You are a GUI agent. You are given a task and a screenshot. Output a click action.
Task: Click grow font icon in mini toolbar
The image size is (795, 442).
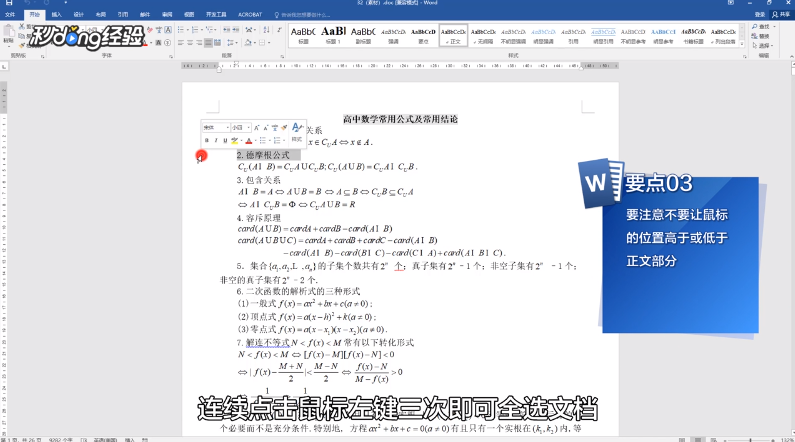pyautogui.click(x=257, y=128)
